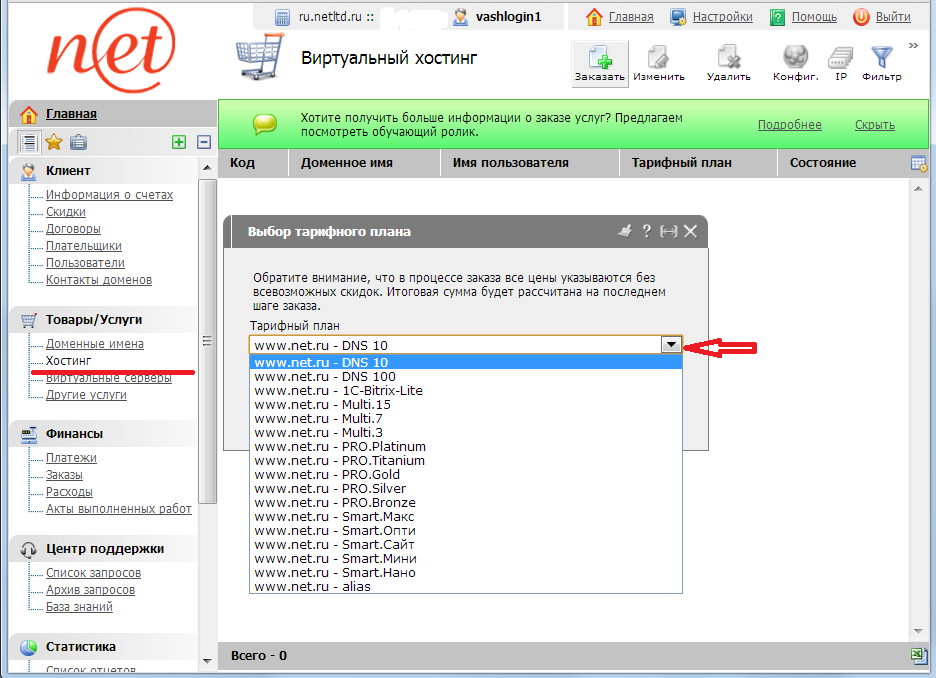Click the Выйти logout link
The width and height of the screenshot is (936, 678).
pos(892,17)
